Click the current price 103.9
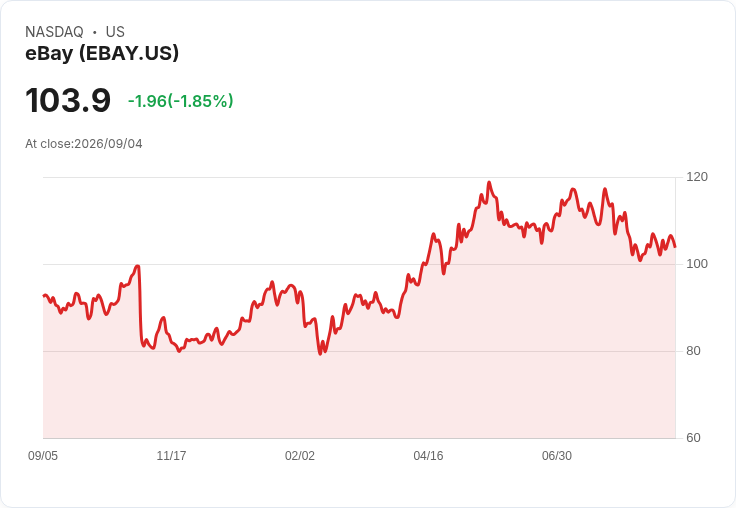This screenshot has height=508, width=736. click(68, 100)
